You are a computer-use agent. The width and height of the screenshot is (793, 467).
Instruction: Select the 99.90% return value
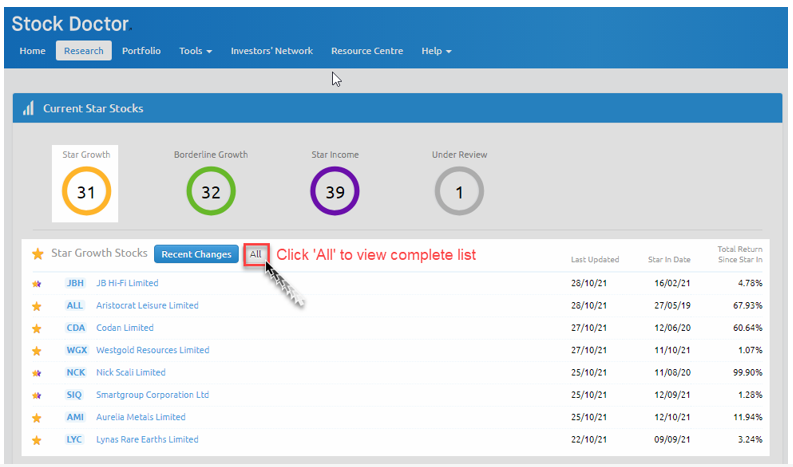(747, 372)
